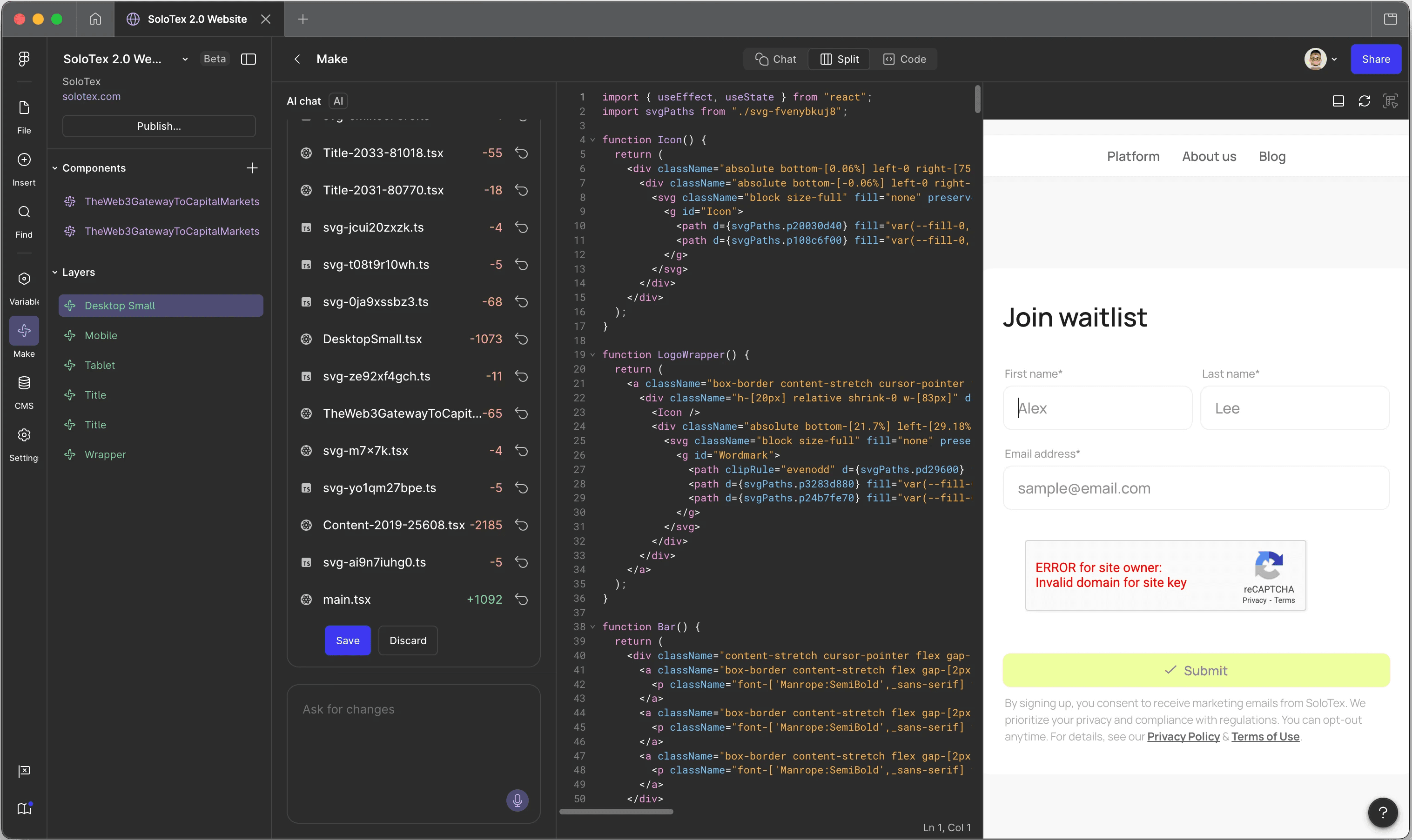Viewport: 1412px width, 840px height.
Task: Add a new component with plus icon
Action: [x=252, y=168]
